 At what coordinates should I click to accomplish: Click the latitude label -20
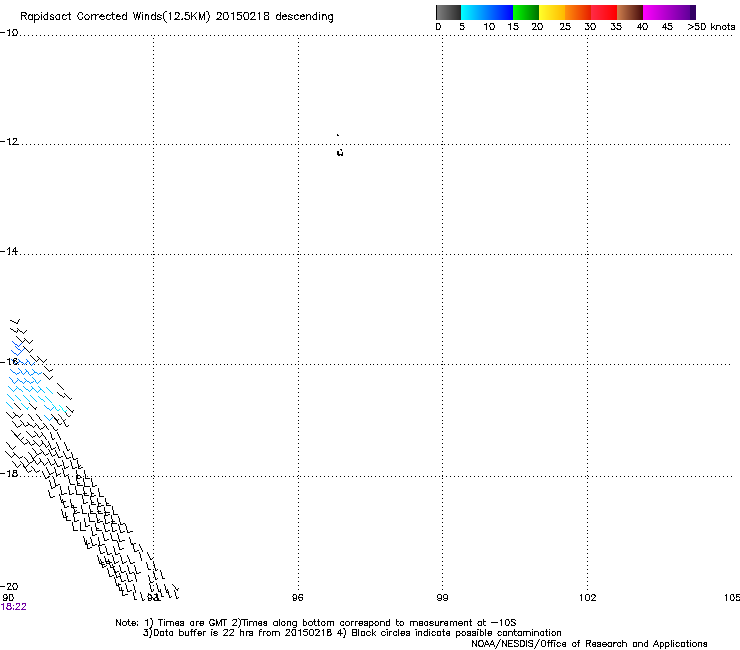9,586
